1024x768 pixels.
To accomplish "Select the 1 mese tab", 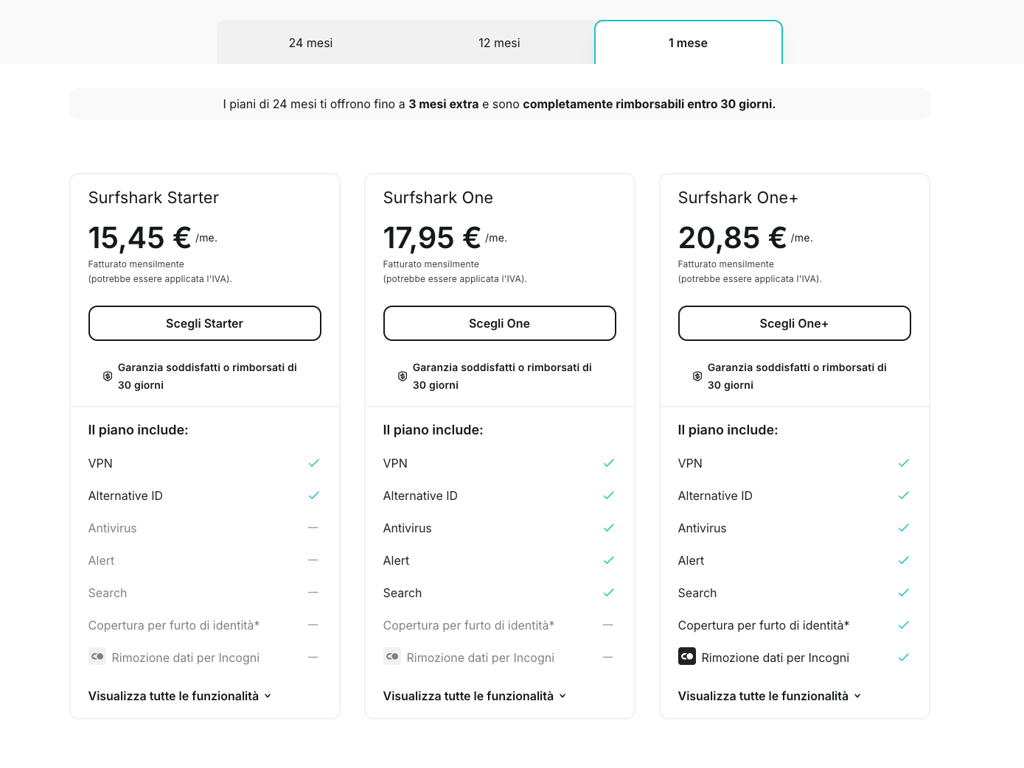I will pyautogui.click(x=688, y=42).
